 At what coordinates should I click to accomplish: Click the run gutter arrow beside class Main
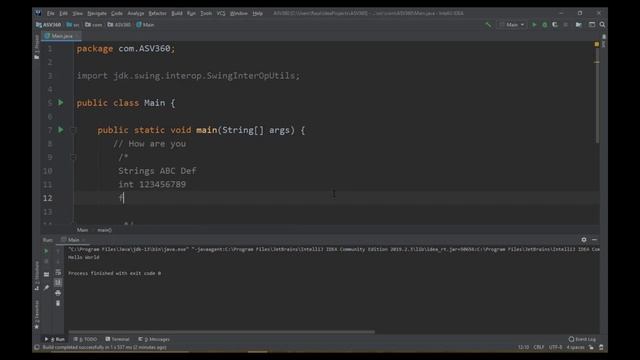(x=61, y=102)
